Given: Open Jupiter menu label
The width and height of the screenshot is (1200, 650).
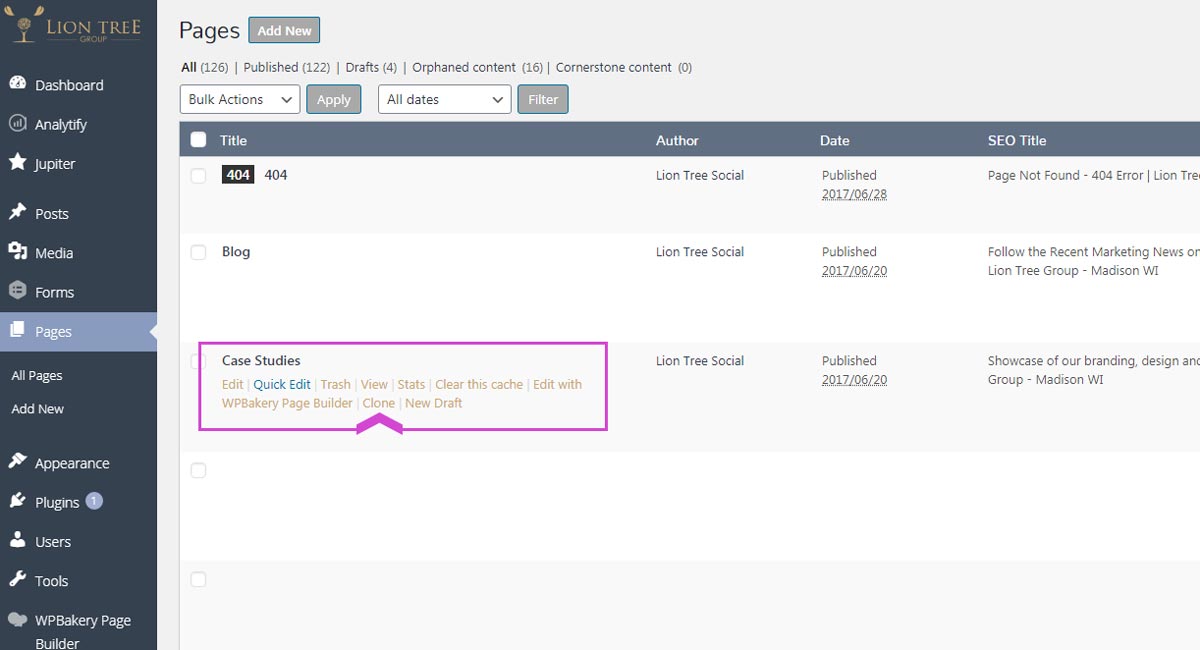Looking at the screenshot, I should (55, 163).
